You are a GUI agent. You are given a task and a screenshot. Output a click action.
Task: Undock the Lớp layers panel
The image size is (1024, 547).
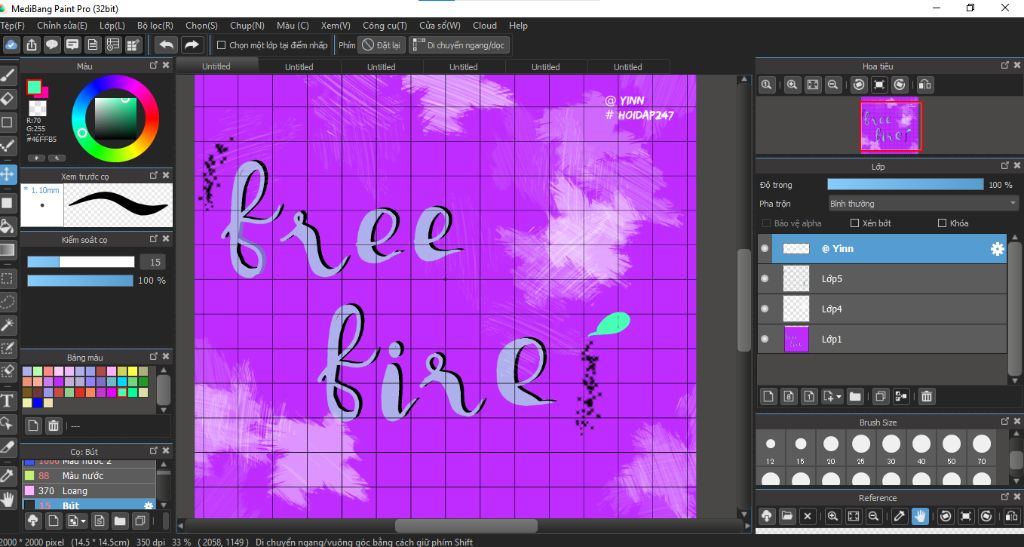coord(1005,166)
